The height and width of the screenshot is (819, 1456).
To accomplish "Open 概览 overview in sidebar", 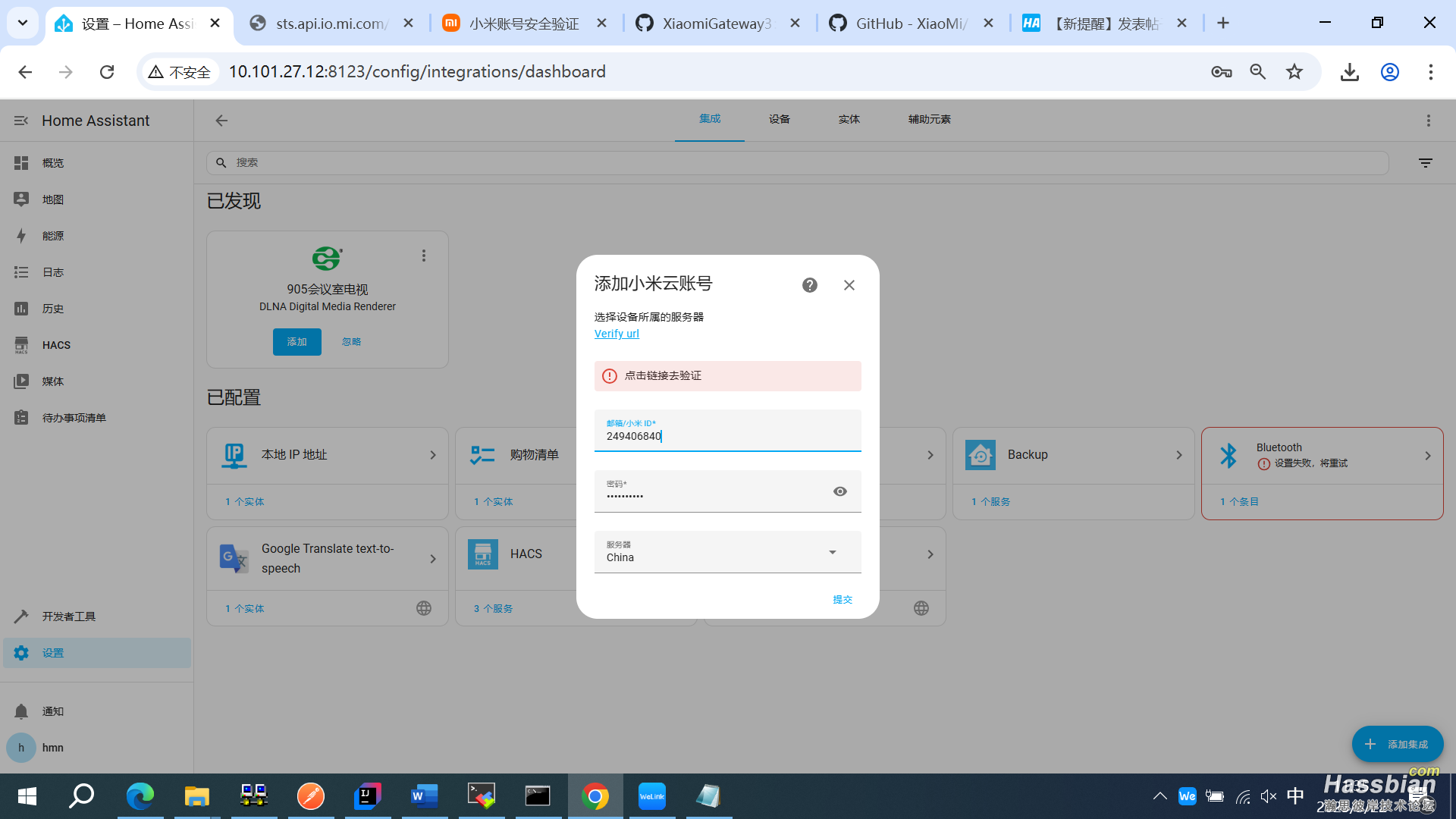I will pos(97,163).
